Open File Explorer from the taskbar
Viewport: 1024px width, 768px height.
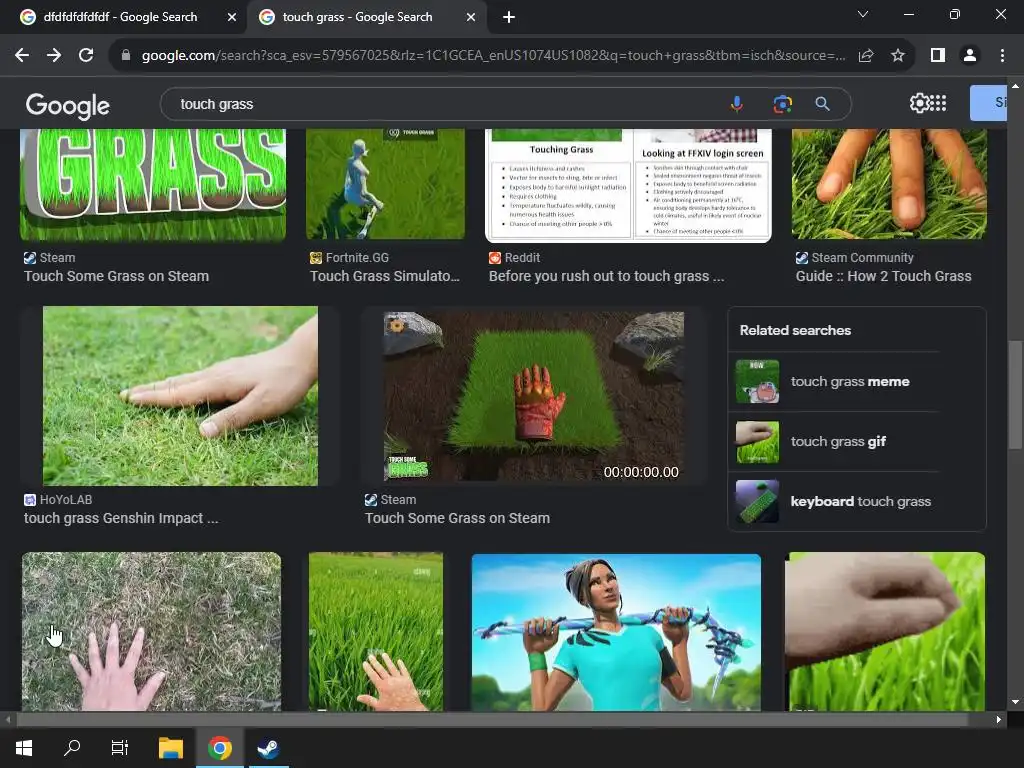tap(171, 748)
